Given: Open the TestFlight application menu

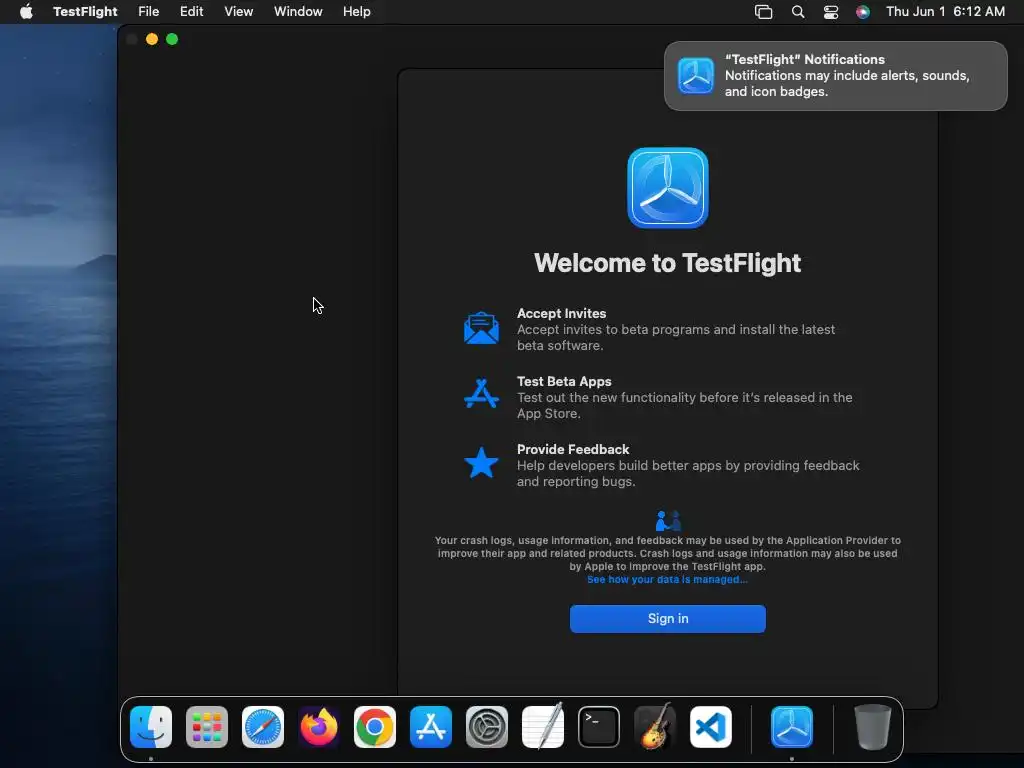Looking at the screenshot, I should (x=85, y=11).
